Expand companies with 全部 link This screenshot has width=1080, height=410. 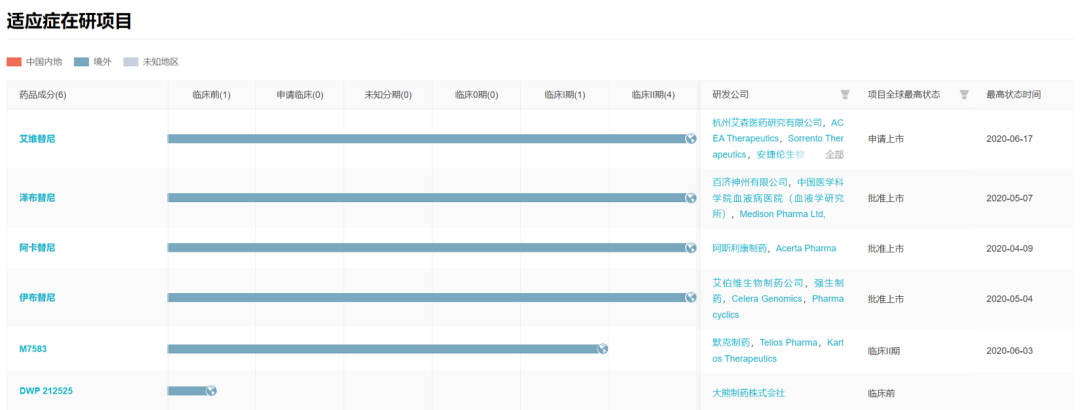[834, 154]
